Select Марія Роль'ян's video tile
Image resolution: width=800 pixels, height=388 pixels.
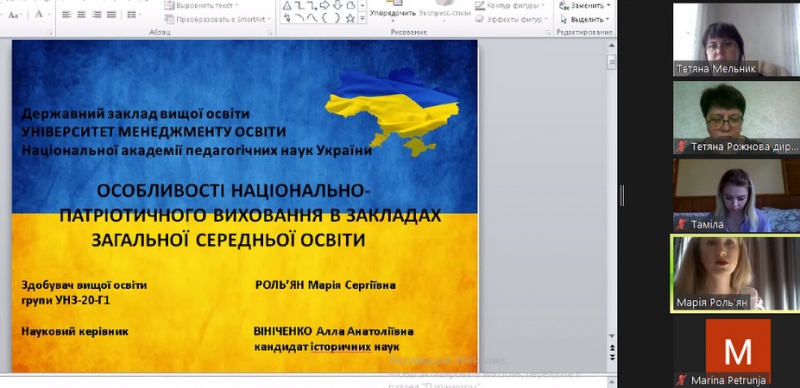tap(736, 274)
